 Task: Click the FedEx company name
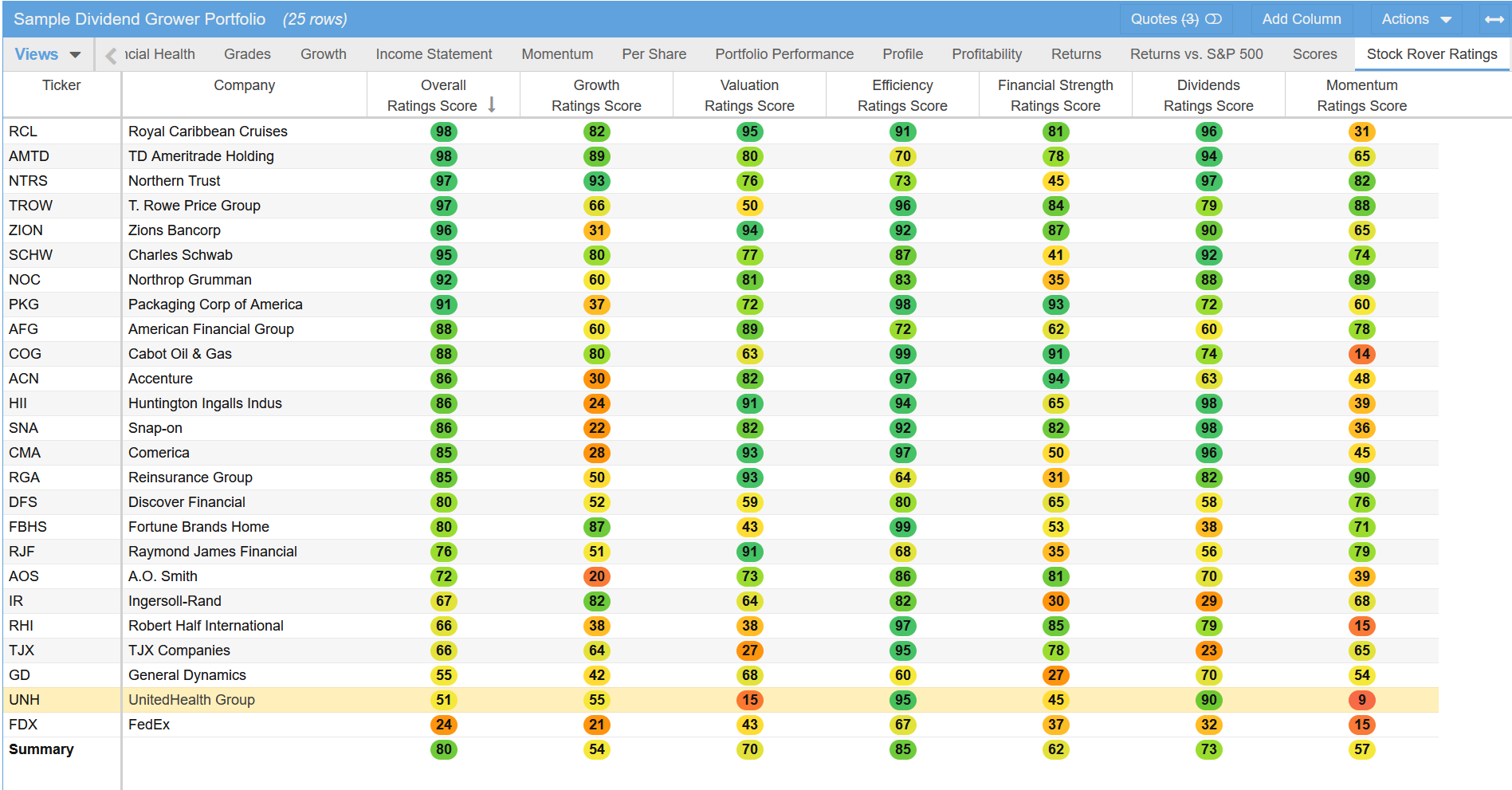tap(149, 725)
